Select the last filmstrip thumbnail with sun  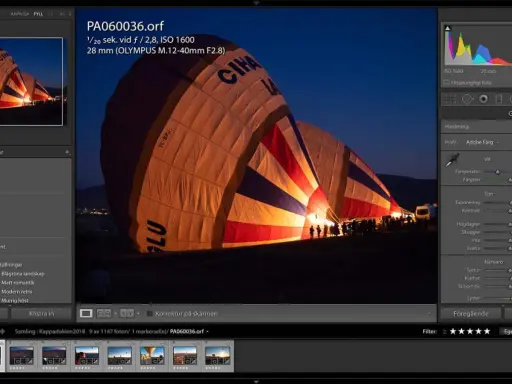[x=218, y=356]
